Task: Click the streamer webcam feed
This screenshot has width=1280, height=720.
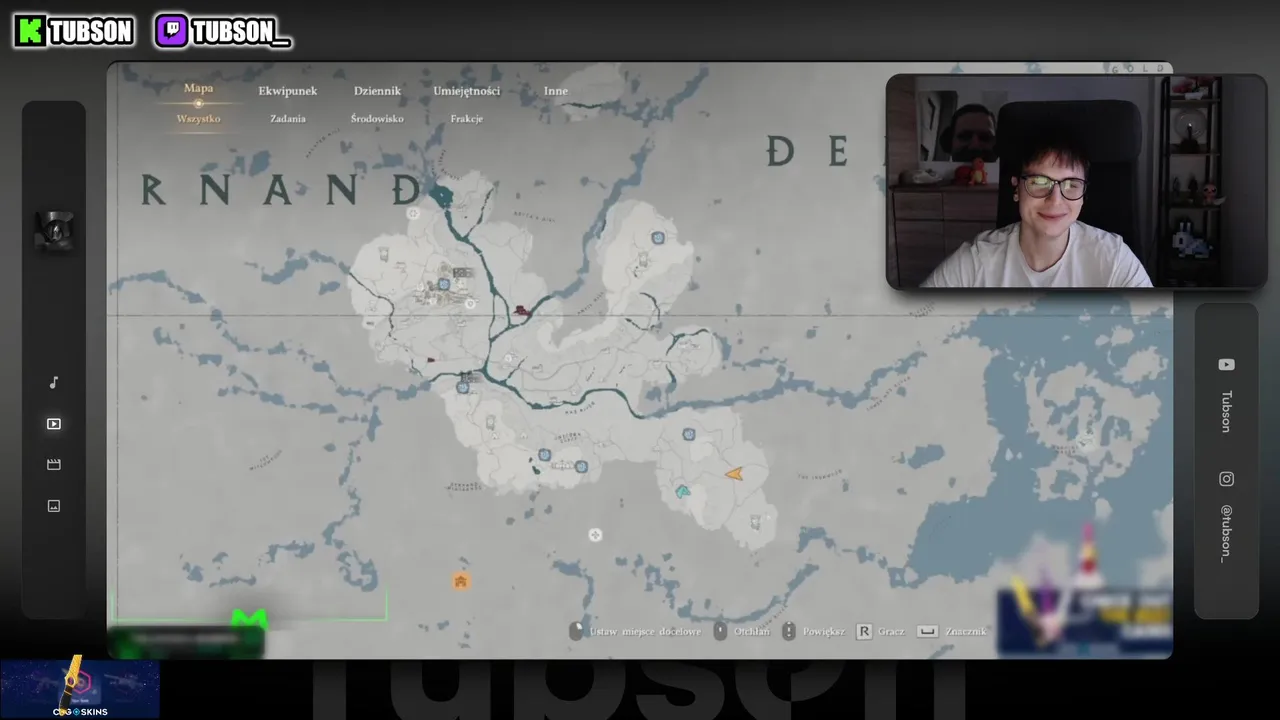Action: (x=1076, y=182)
